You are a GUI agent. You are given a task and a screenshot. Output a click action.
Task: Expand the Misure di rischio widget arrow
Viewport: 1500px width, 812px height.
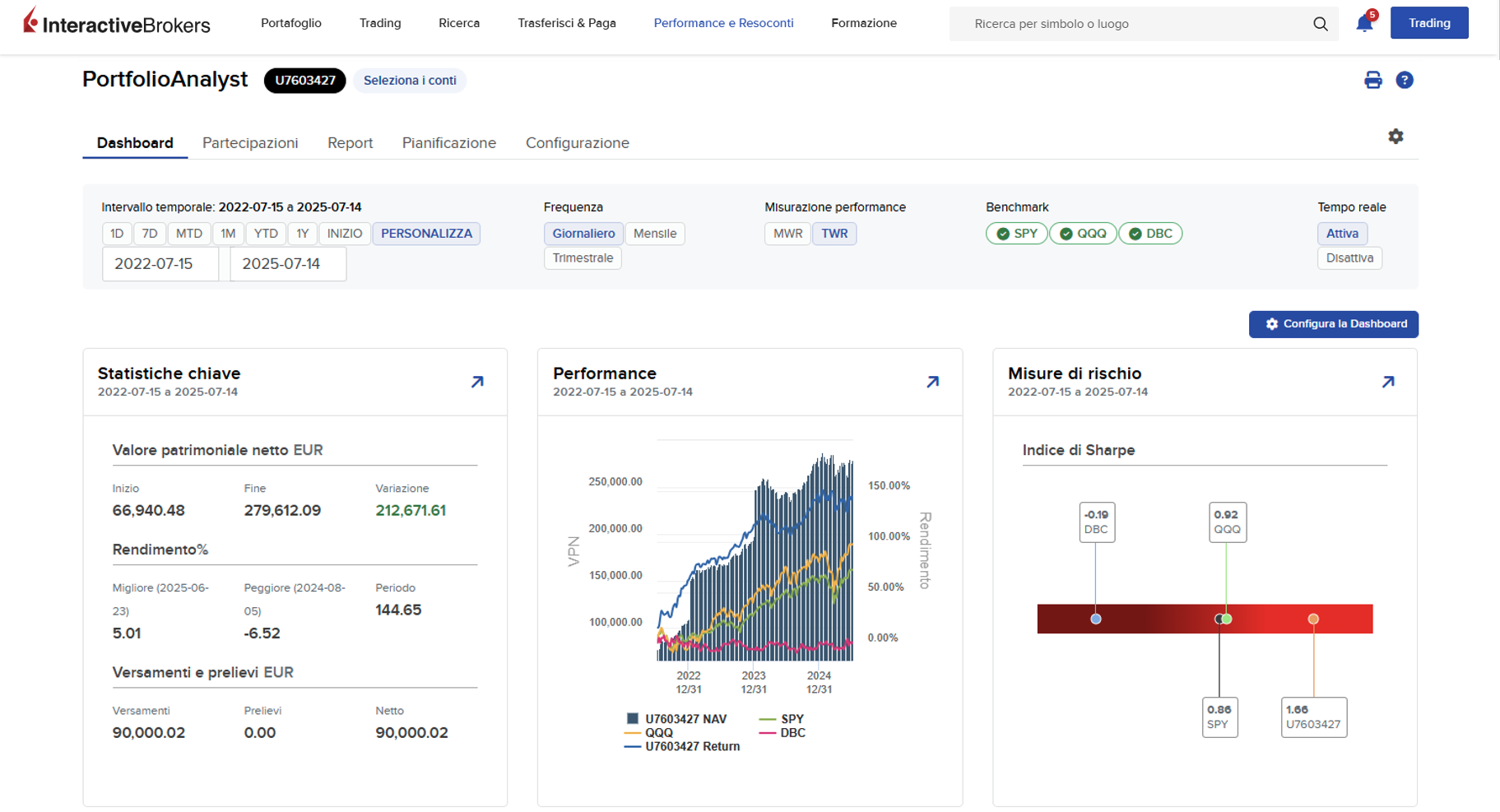(x=1388, y=382)
